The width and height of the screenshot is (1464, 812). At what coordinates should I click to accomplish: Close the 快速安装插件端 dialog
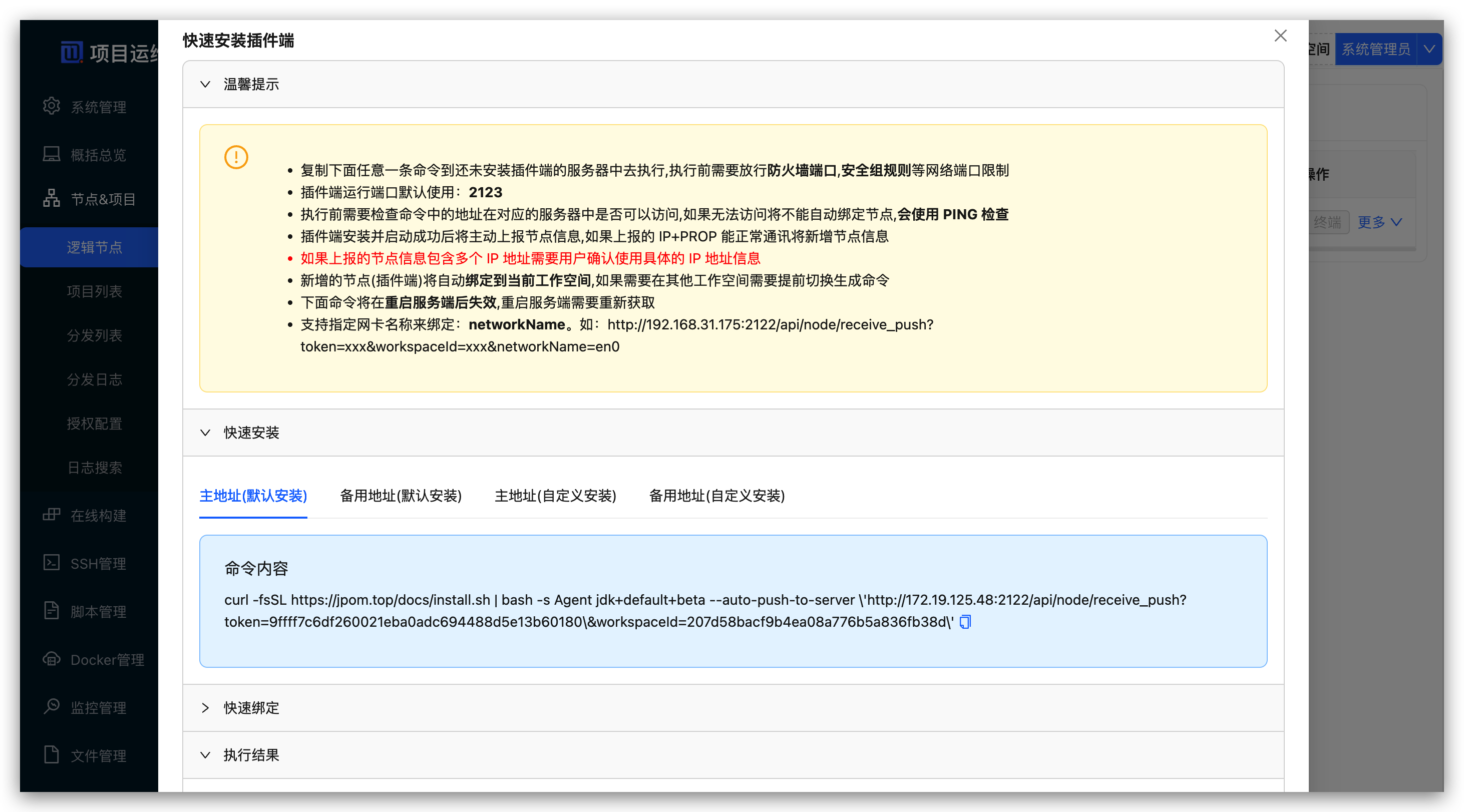(1280, 36)
